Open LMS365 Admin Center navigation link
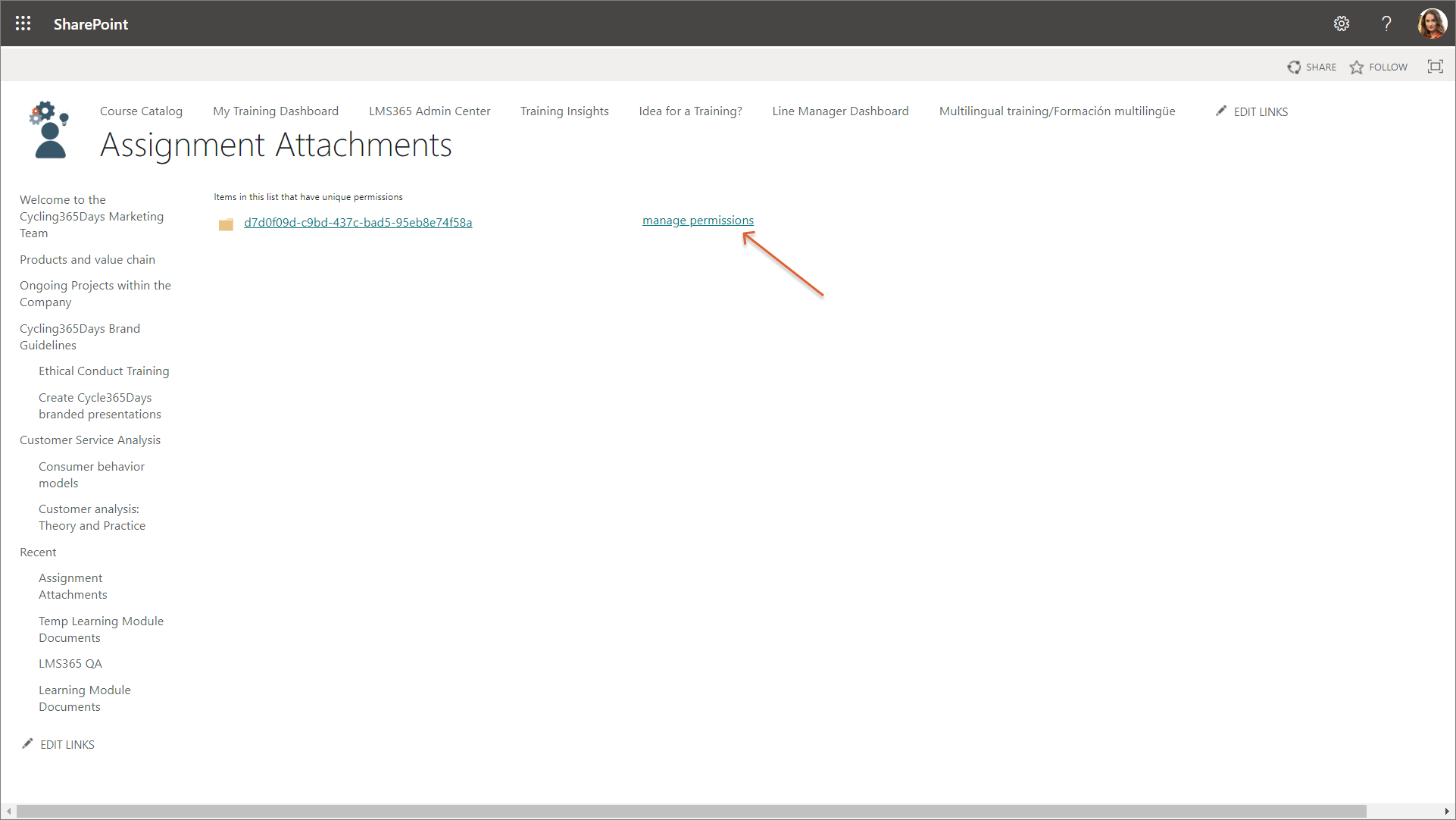The image size is (1456, 820). (430, 111)
